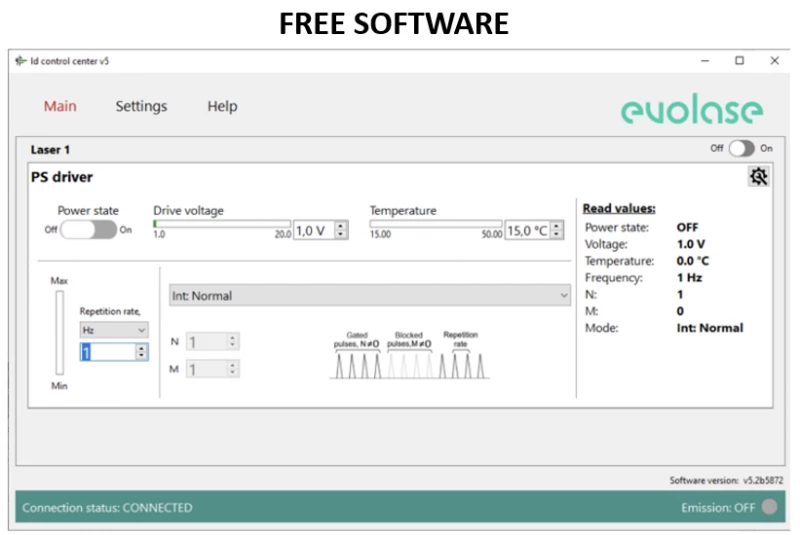
Task: Click the app icon in the title bar
Action: 21,61
